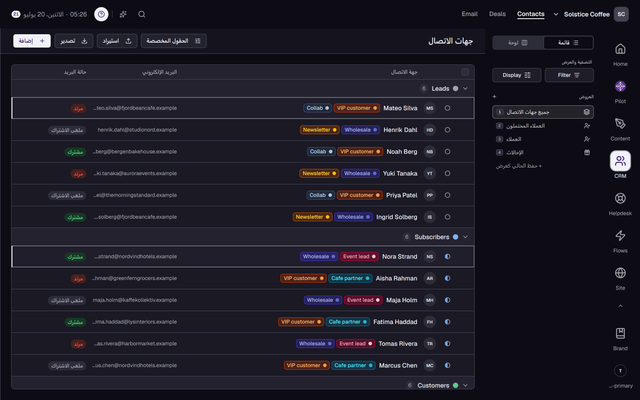The width and height of the screenshot is (640, 400).
Task: Select the Mateo Silva row radio circle
Action: coord(447,108)
